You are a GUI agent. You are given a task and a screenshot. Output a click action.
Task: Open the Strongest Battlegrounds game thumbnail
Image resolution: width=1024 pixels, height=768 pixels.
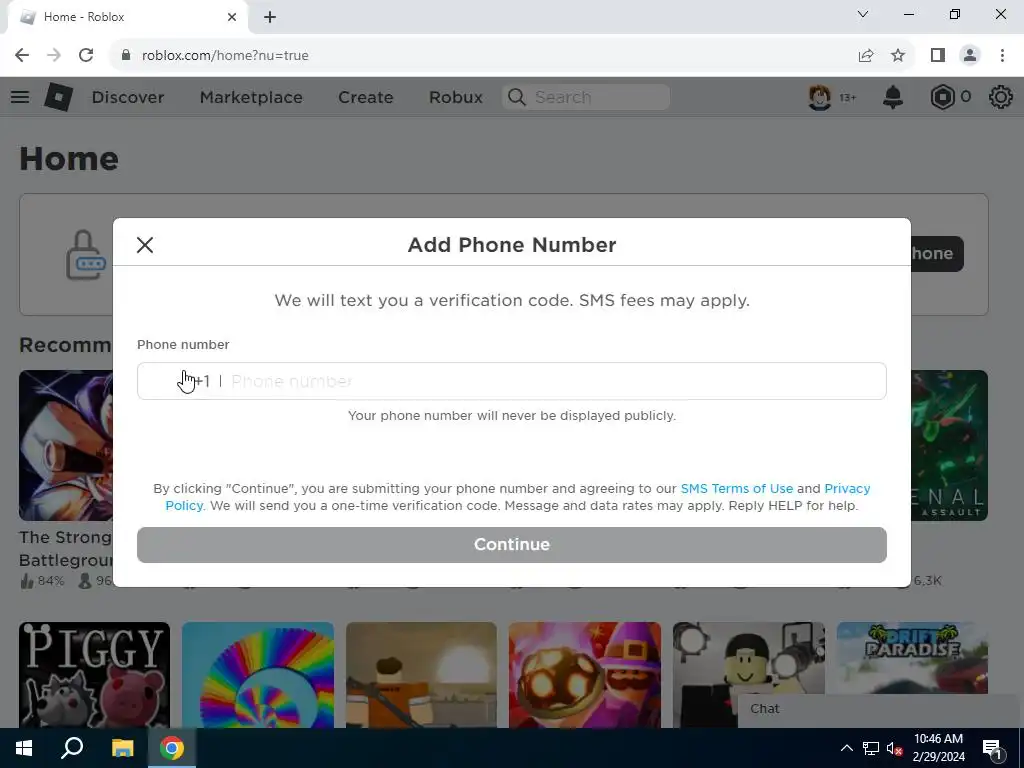click(65, 445)
